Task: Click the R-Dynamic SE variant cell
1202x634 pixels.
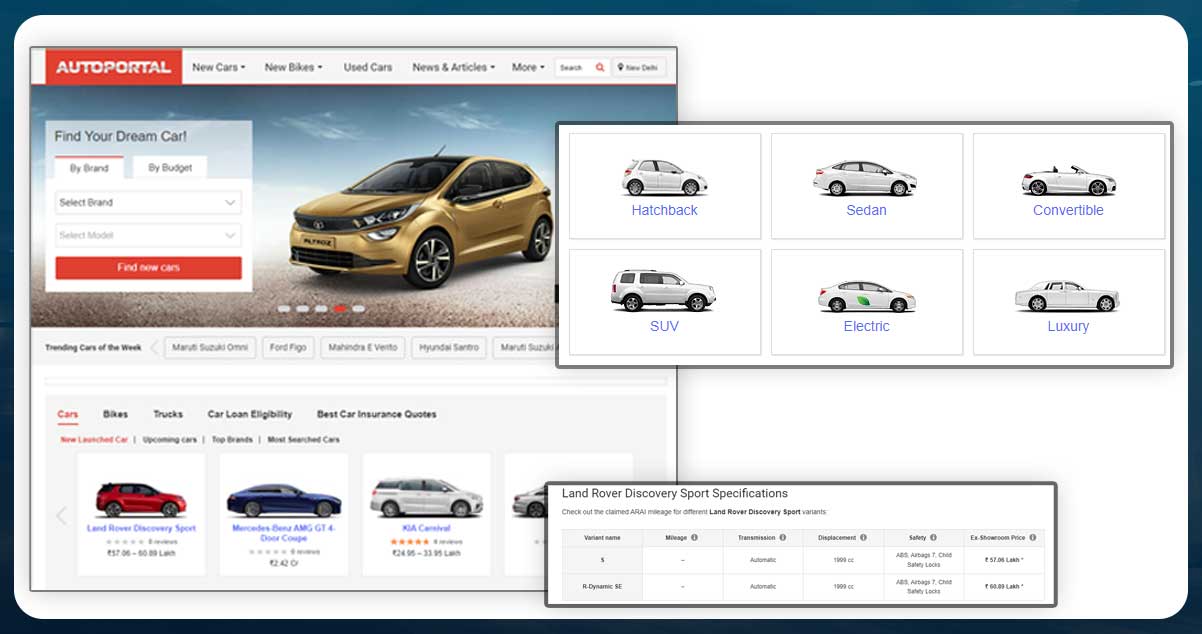Action: (x=602, y=586)
